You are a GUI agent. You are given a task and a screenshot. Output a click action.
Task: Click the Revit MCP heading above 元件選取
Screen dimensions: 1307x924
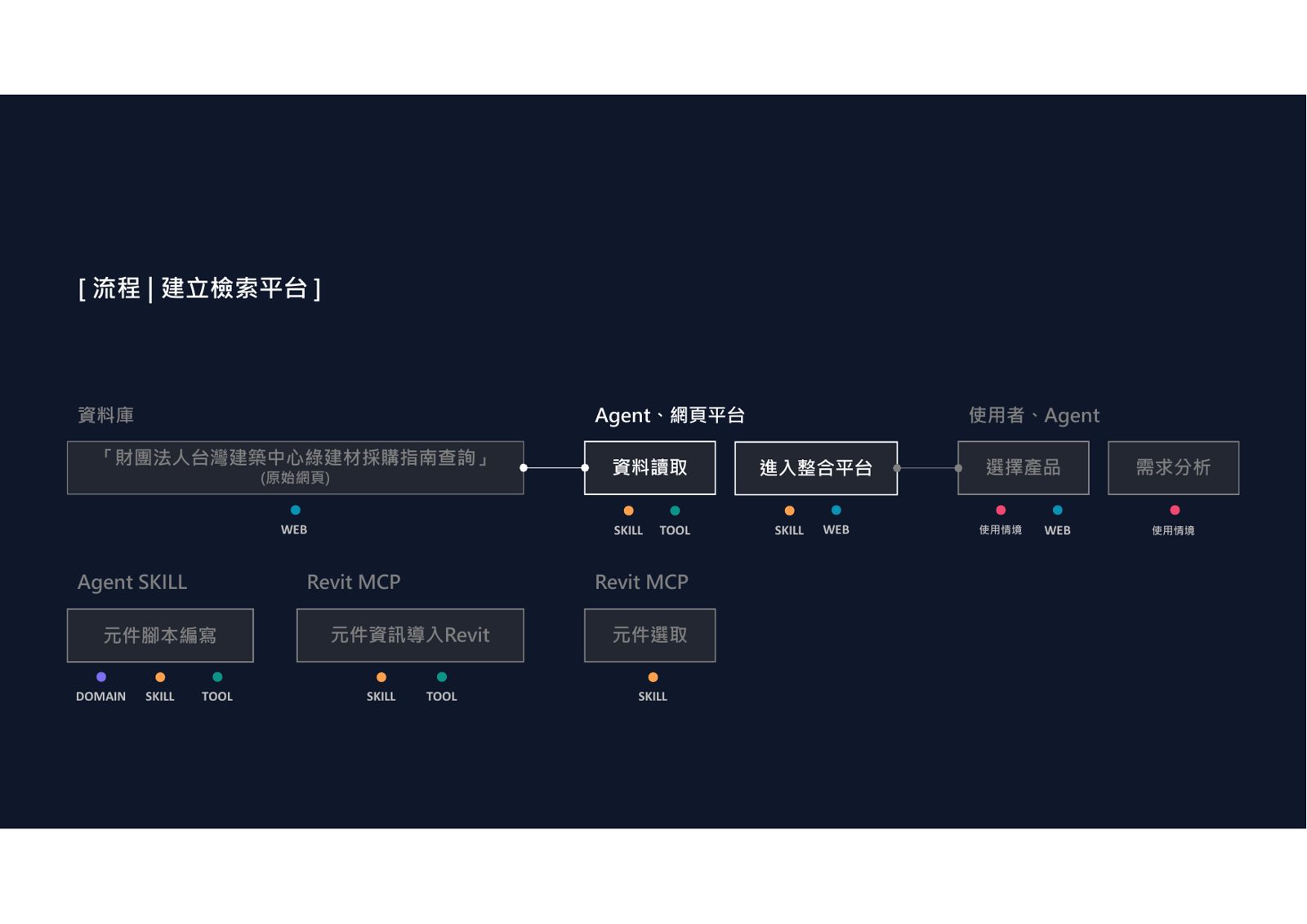click(641, 582)
